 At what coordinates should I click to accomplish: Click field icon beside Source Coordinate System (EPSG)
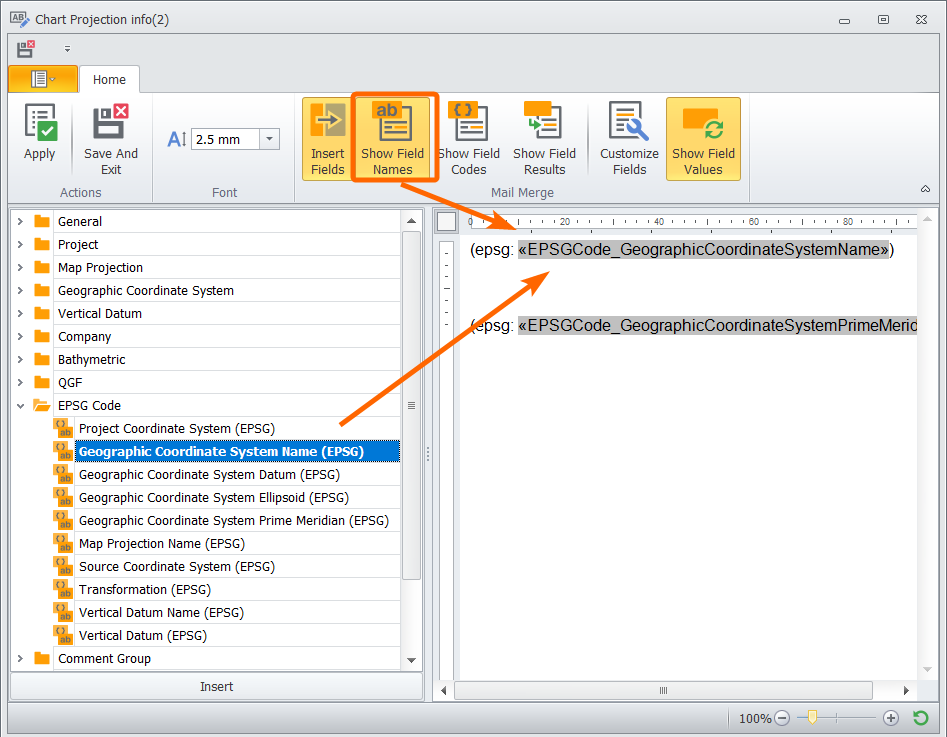tap(63, 566)
